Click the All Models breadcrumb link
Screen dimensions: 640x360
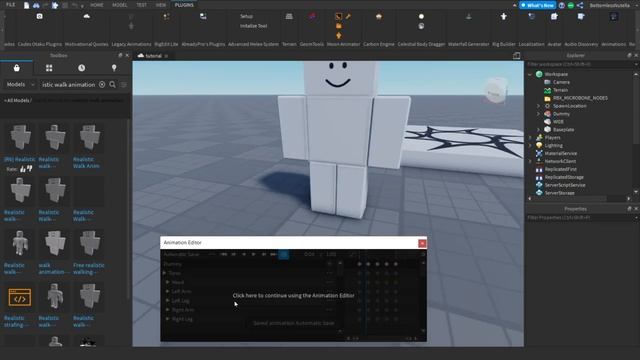[x=17, y=100]
